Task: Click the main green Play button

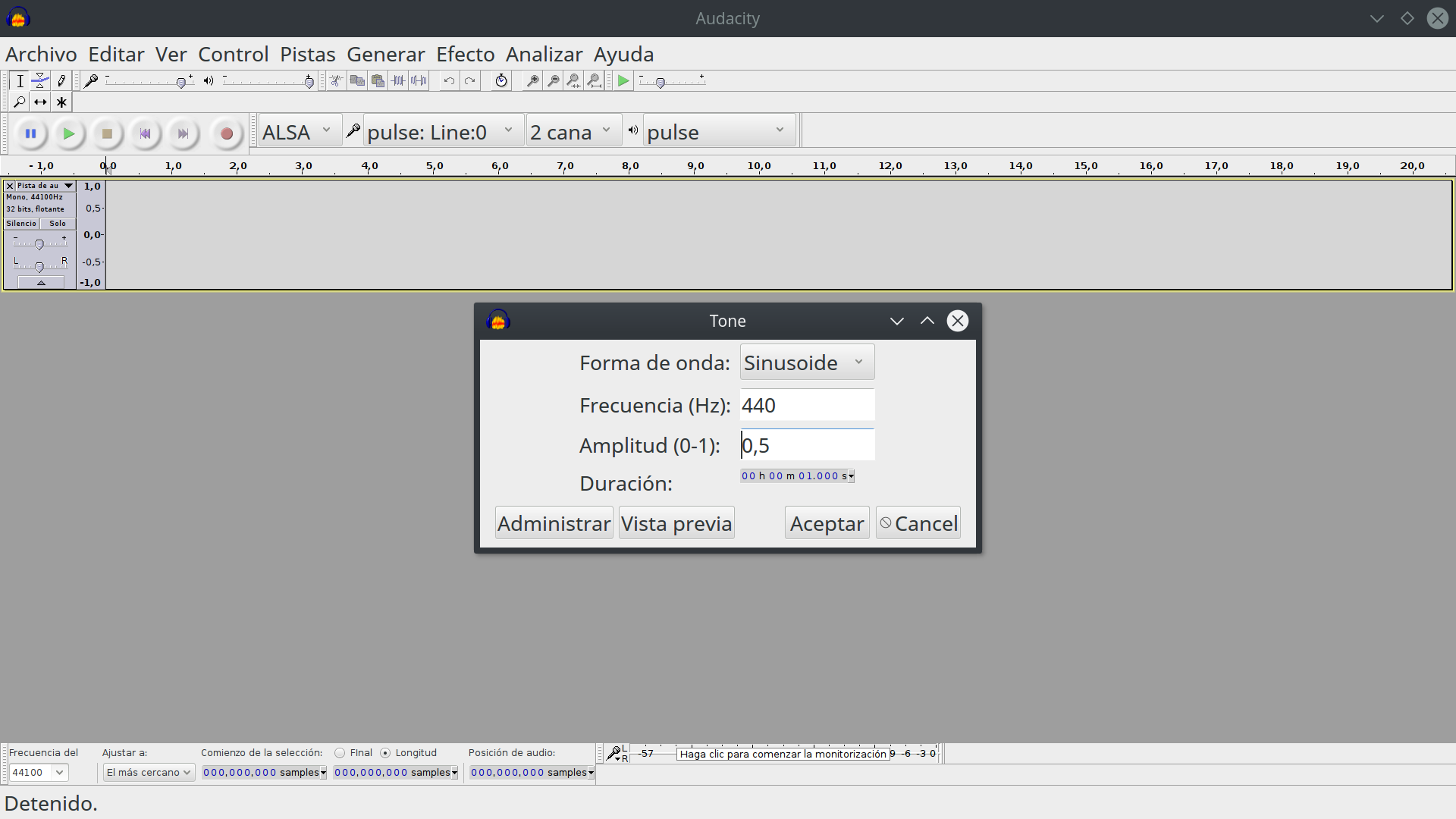Action: pos(68,133)
